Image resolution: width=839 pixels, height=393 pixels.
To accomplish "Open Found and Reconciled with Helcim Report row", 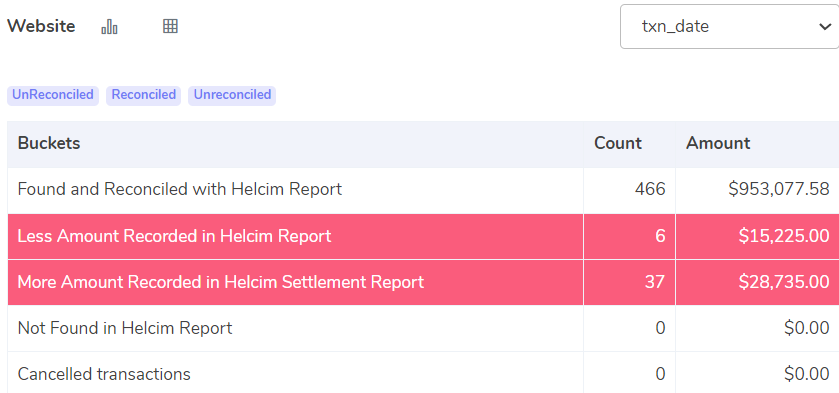I will click(x=423, y=190).
